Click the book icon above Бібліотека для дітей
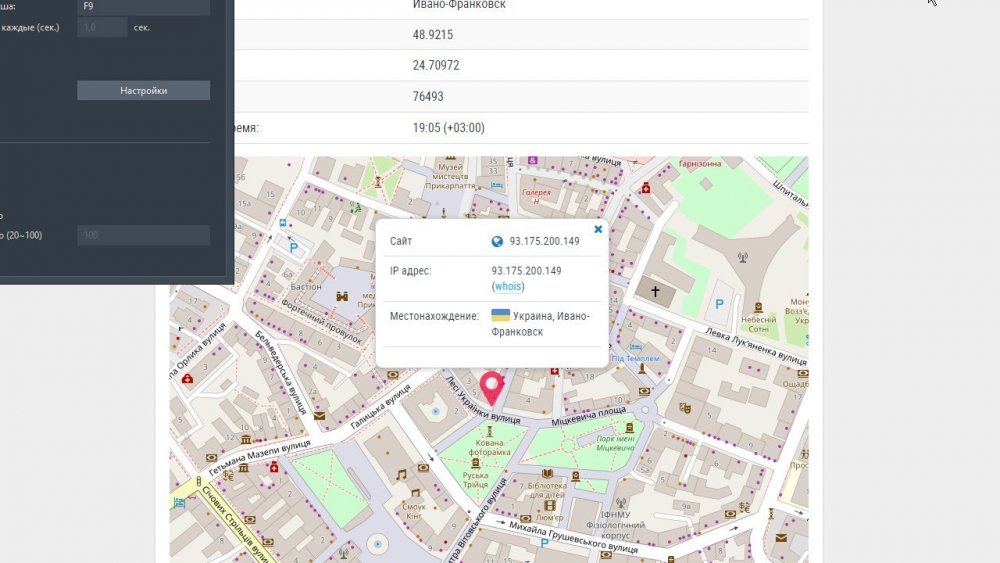This screenshot has height=563, width=1000. point(547,474)
